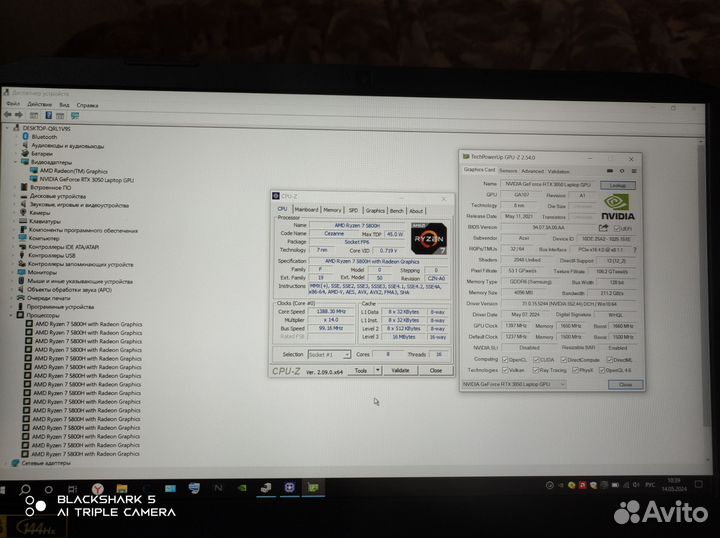The image size is (720, 538).
Task: Click the РУС language indicator in tray
Action: click(650, 485)
